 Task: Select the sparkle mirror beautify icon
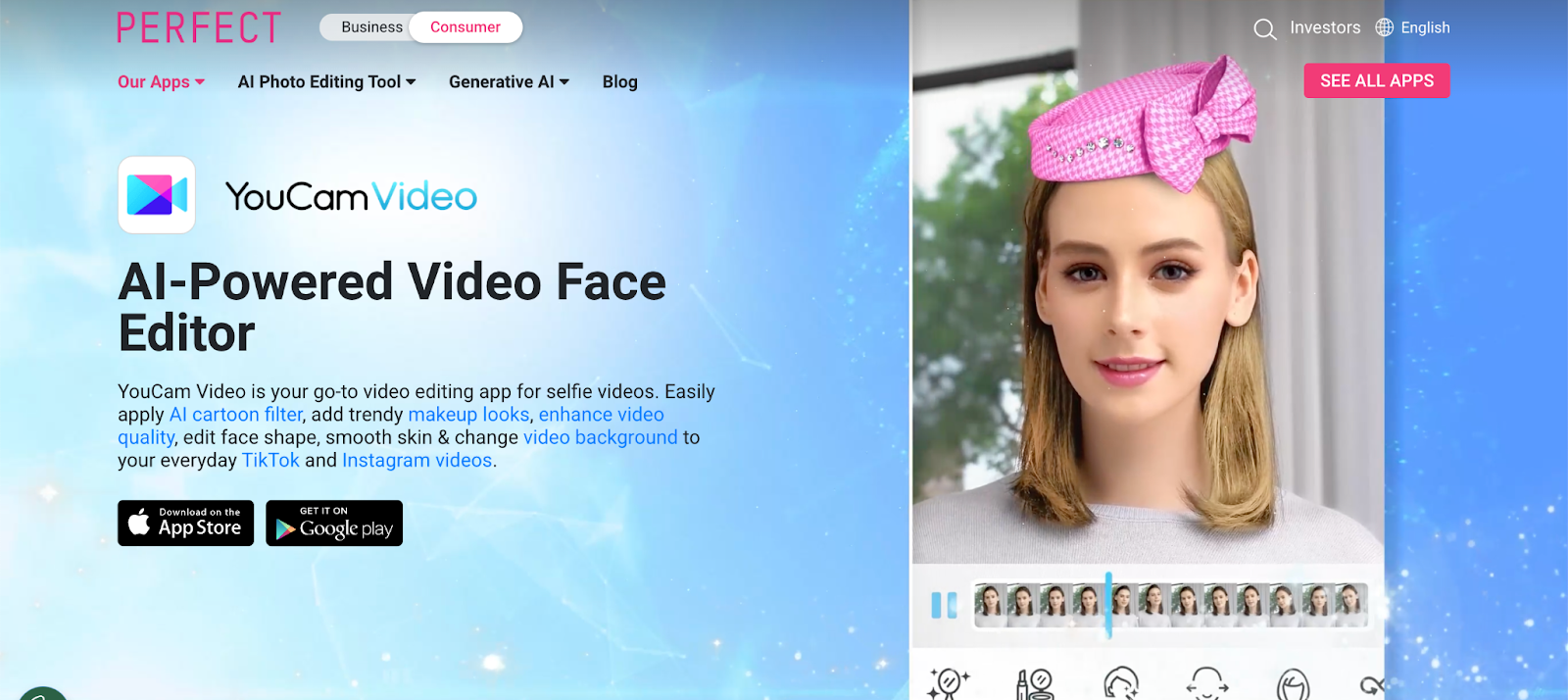(x=948, y=683)
